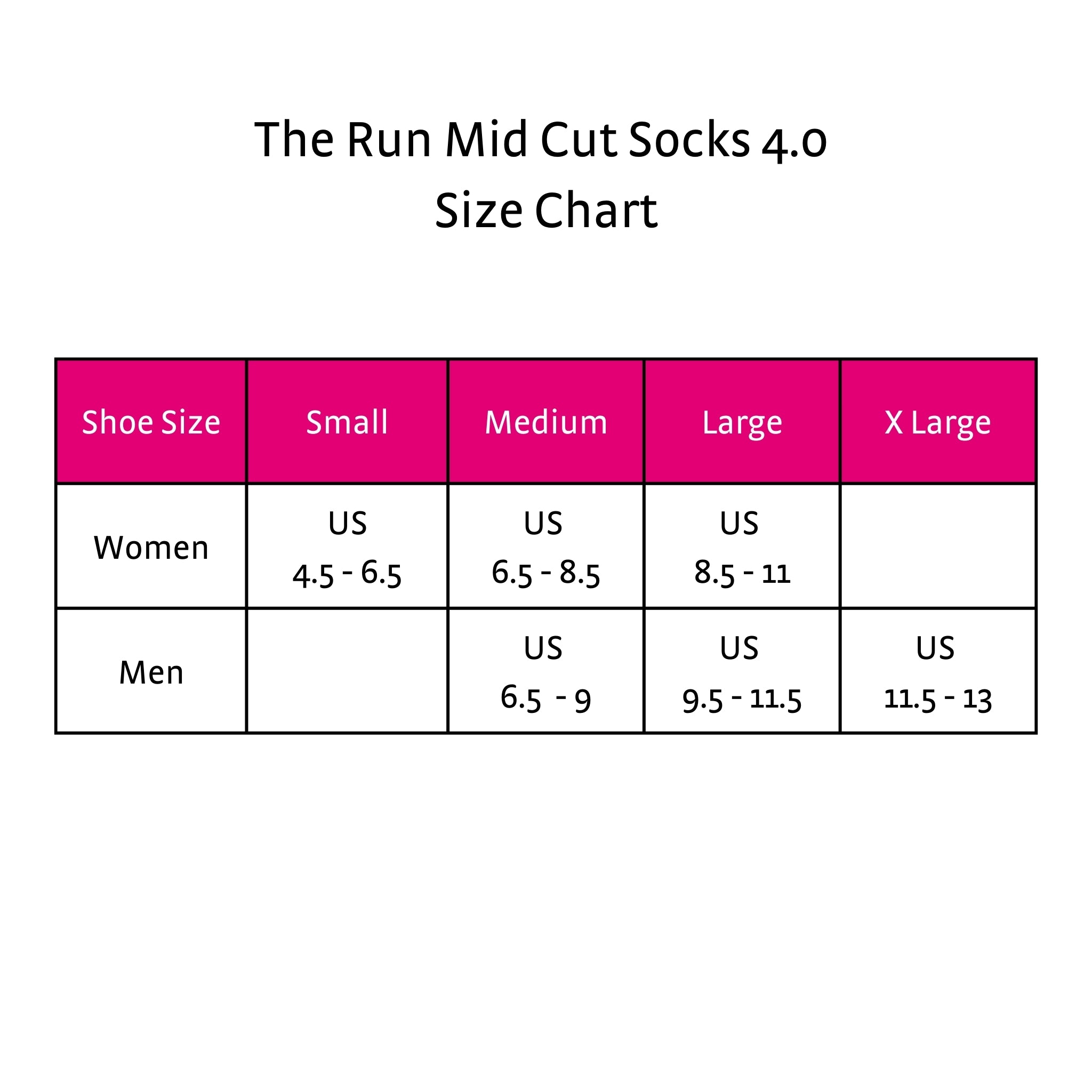Select the 'Medium' column header

click(x=545, y=422)
